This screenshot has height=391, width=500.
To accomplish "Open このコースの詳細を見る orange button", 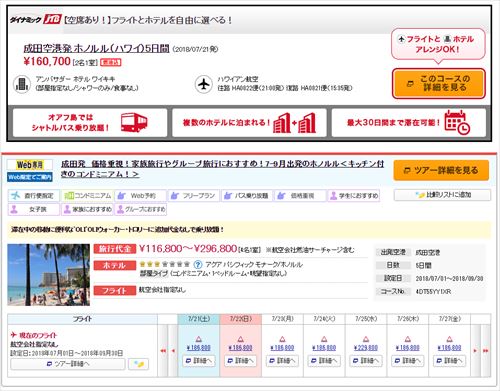I will [438, 83].
